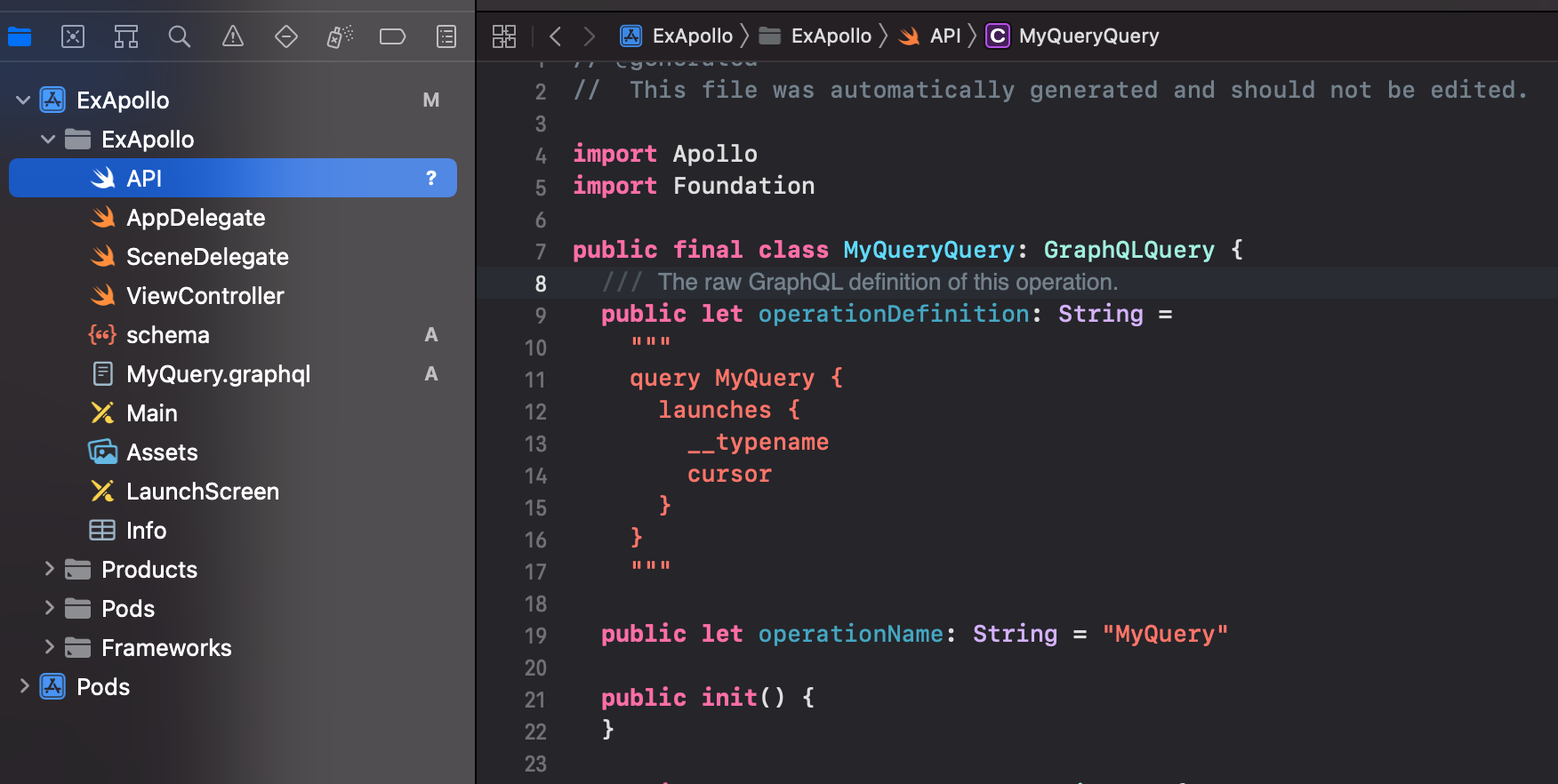Click the curly-brace icon beside schema
The image size is (1558, 784).
click(102, 335)
